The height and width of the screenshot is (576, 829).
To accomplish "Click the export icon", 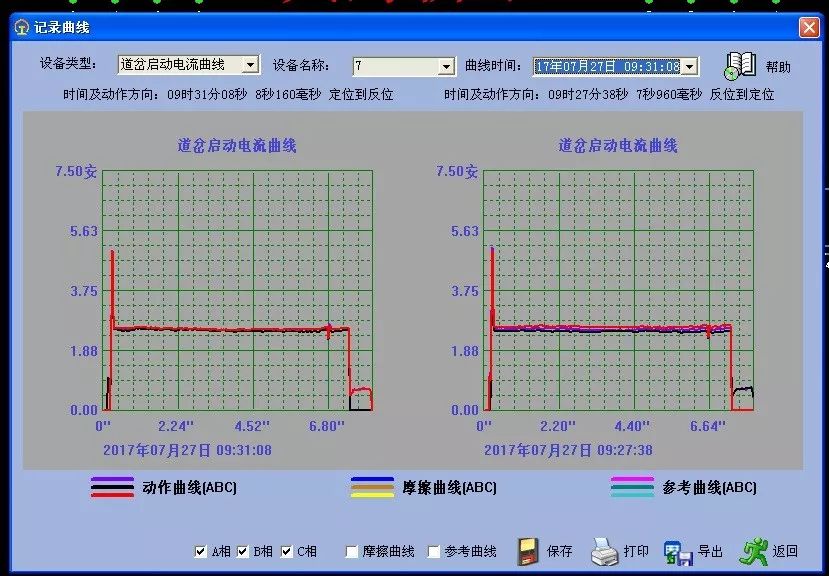I will (x=678, y=553).
